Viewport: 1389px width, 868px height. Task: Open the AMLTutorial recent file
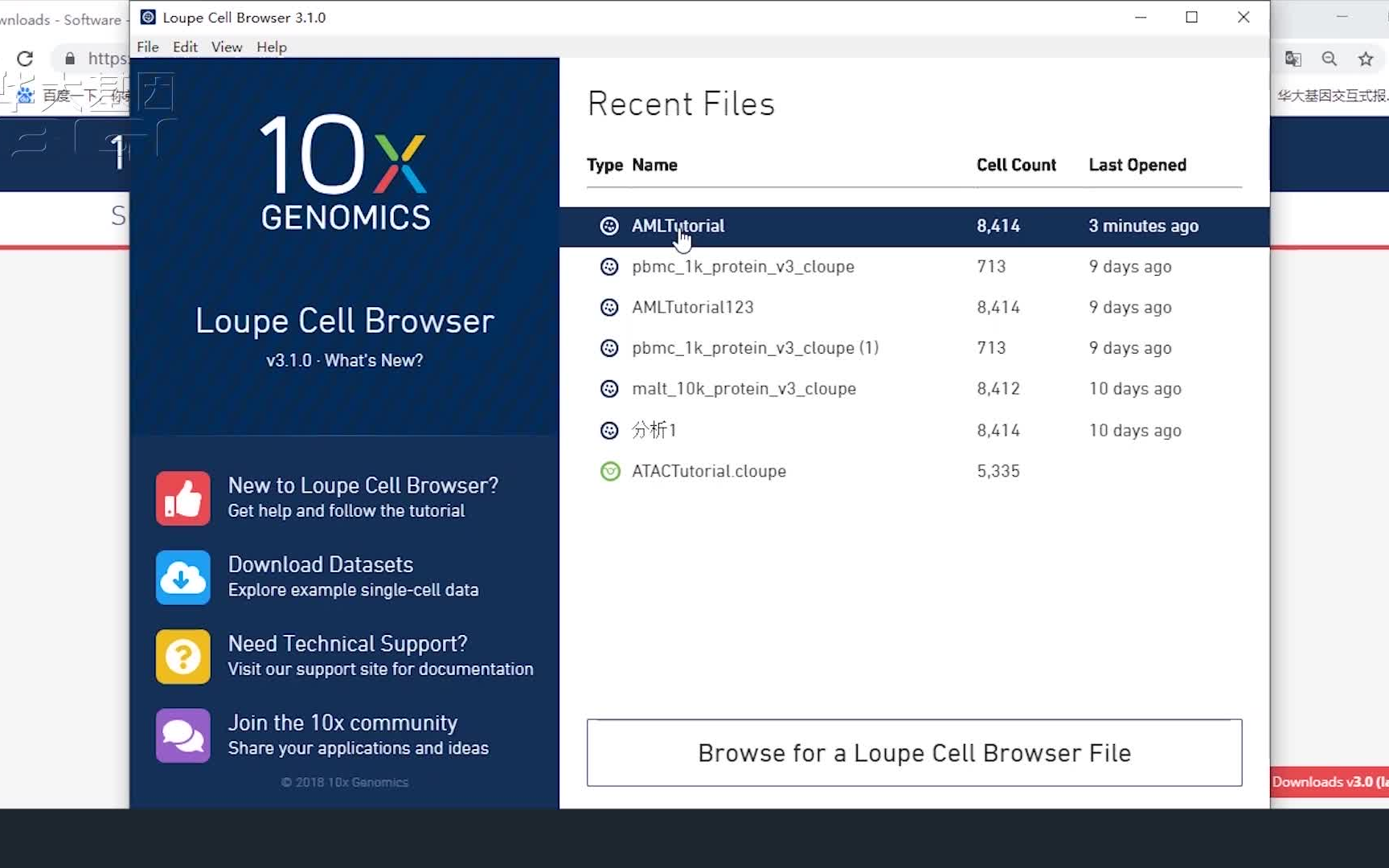coord(915,226)
